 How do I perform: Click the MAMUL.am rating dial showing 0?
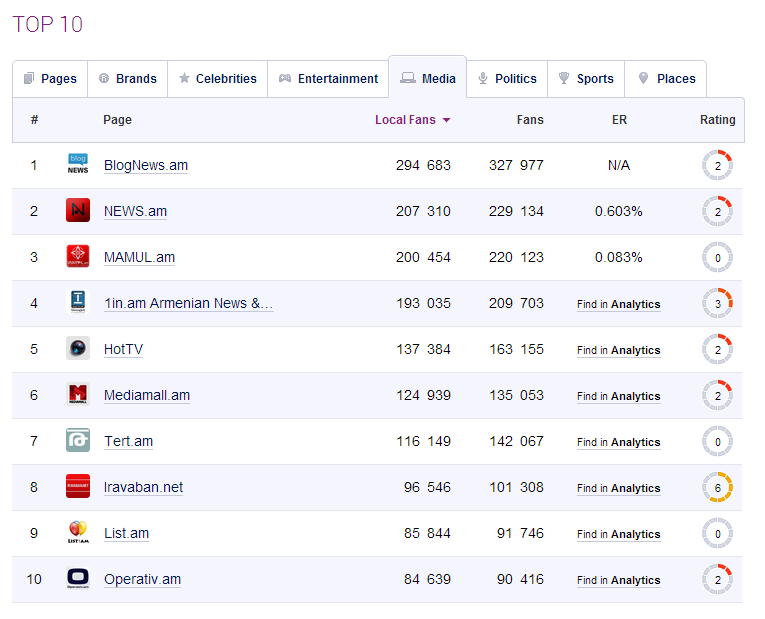pyautogui.click(x=717, y=257)
